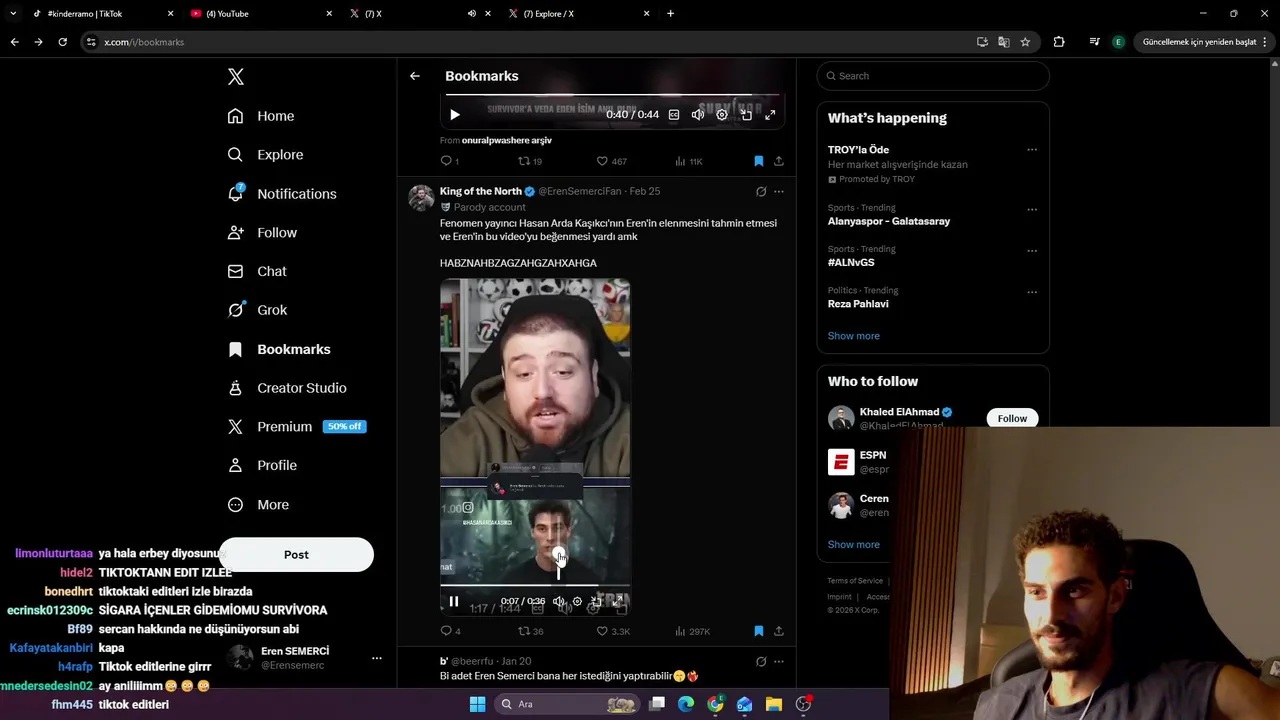Reply to the post with 1 comment
This screenshot has width=1280, height=720.
click(450, 161)
